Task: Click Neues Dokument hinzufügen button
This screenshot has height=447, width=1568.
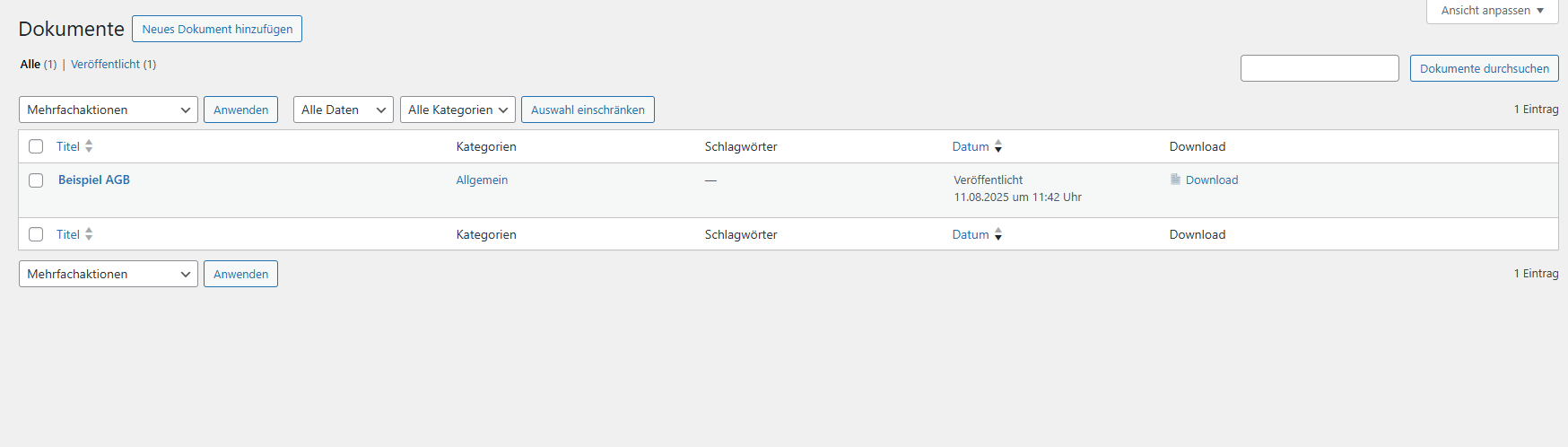Action: pos(217,29)
